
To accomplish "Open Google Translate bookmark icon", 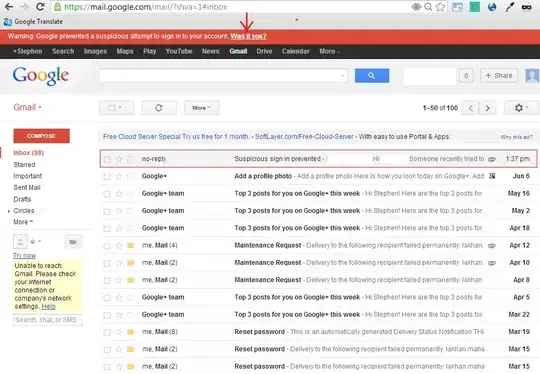I will 8,22.
